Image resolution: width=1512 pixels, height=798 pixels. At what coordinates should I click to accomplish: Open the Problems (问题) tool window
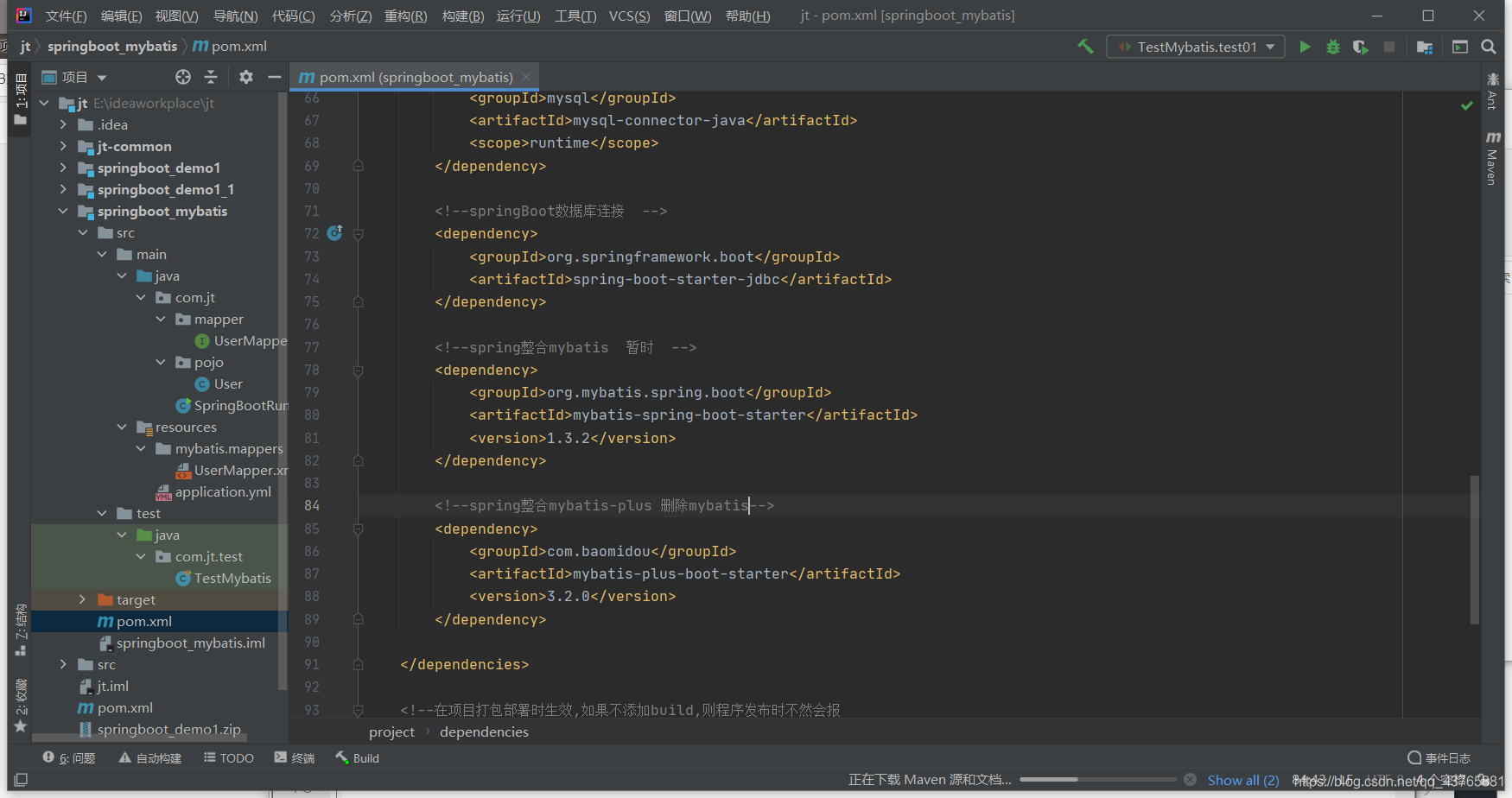[69, 758]
